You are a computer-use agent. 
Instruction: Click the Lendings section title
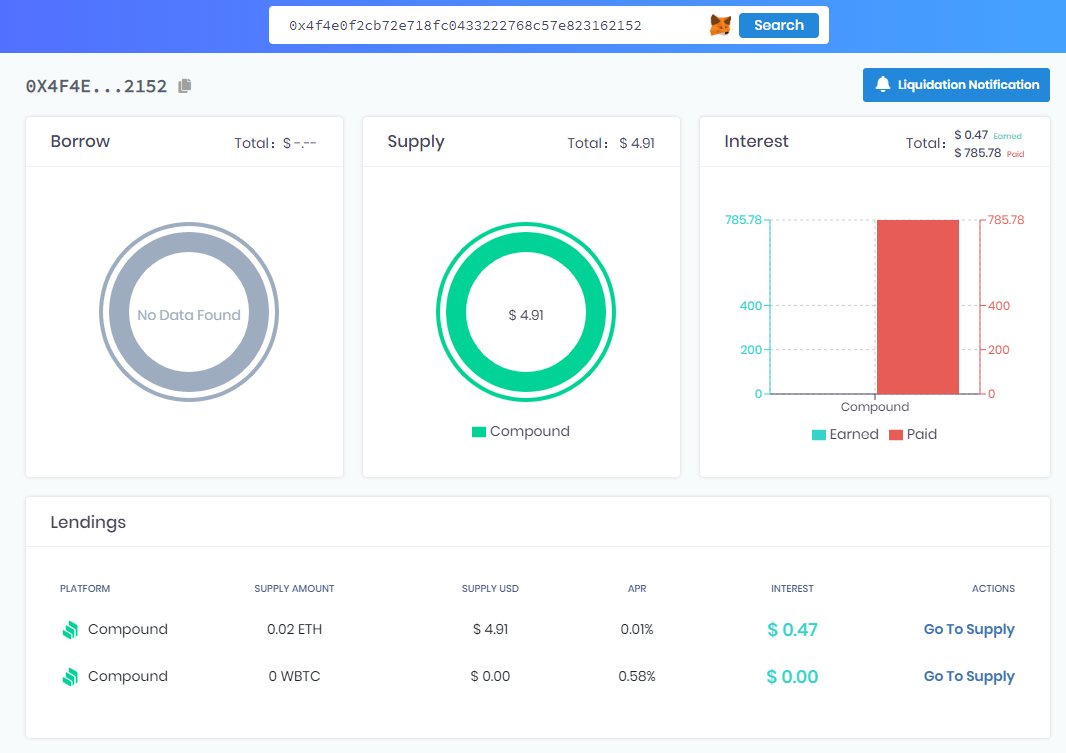[88, 523]
